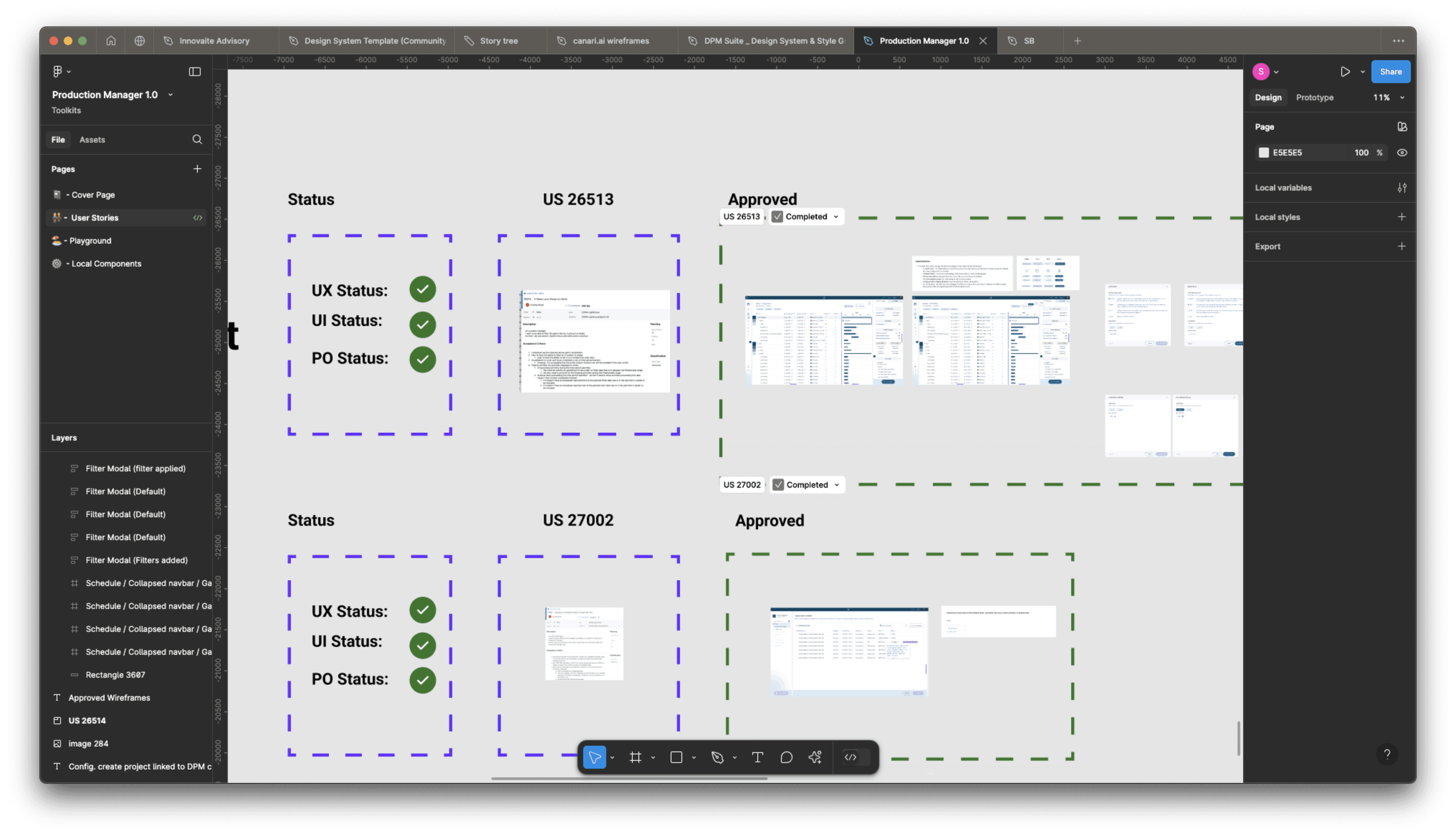The width and height of the screenshot is (1456, 836).
Task: Click the horizontal canvas scrollbar
Action: click(629, 779)
